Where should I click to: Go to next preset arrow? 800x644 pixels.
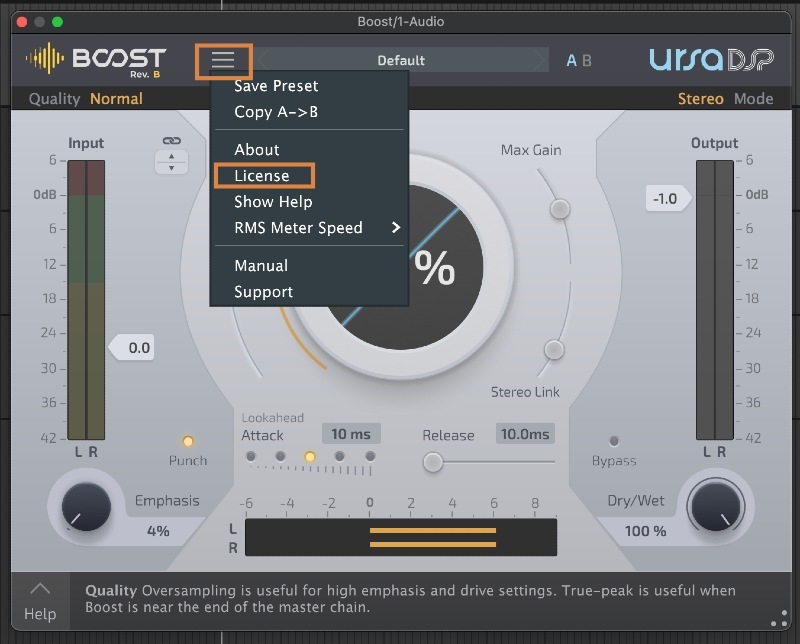click(540, 60)
